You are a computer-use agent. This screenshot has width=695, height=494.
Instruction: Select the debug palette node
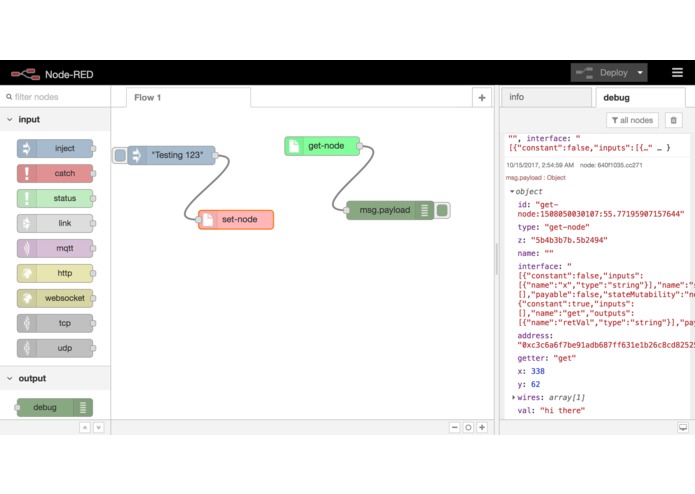(x=55, y=407)
